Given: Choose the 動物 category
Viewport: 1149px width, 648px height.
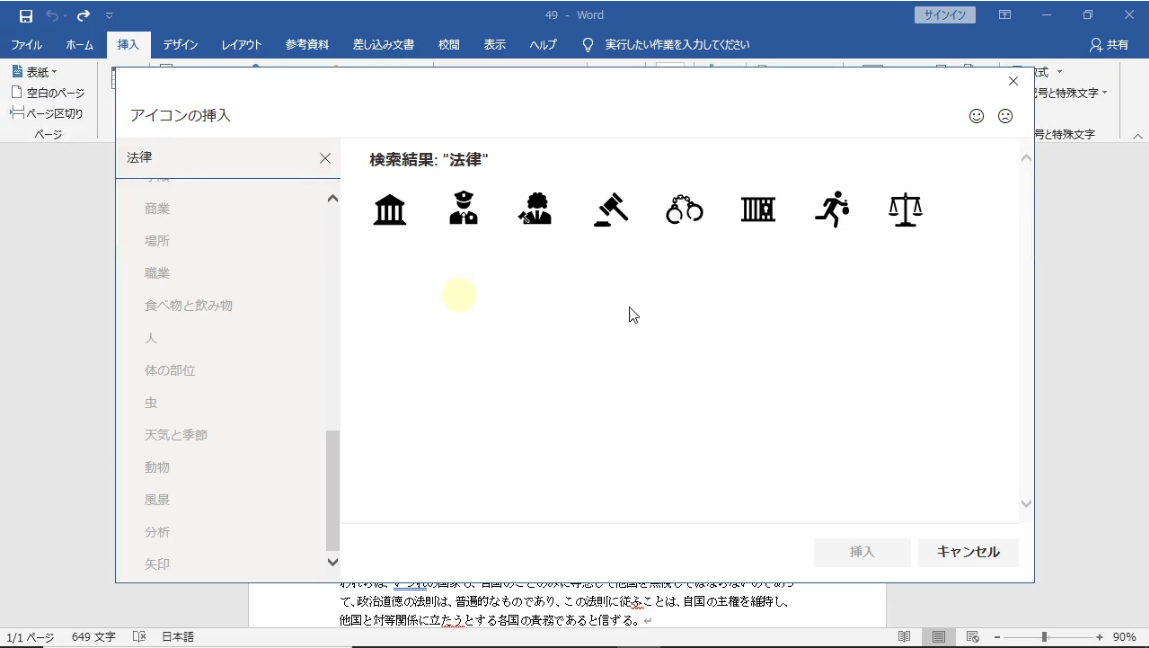Looking at the screenshot, I should point(157,467).
